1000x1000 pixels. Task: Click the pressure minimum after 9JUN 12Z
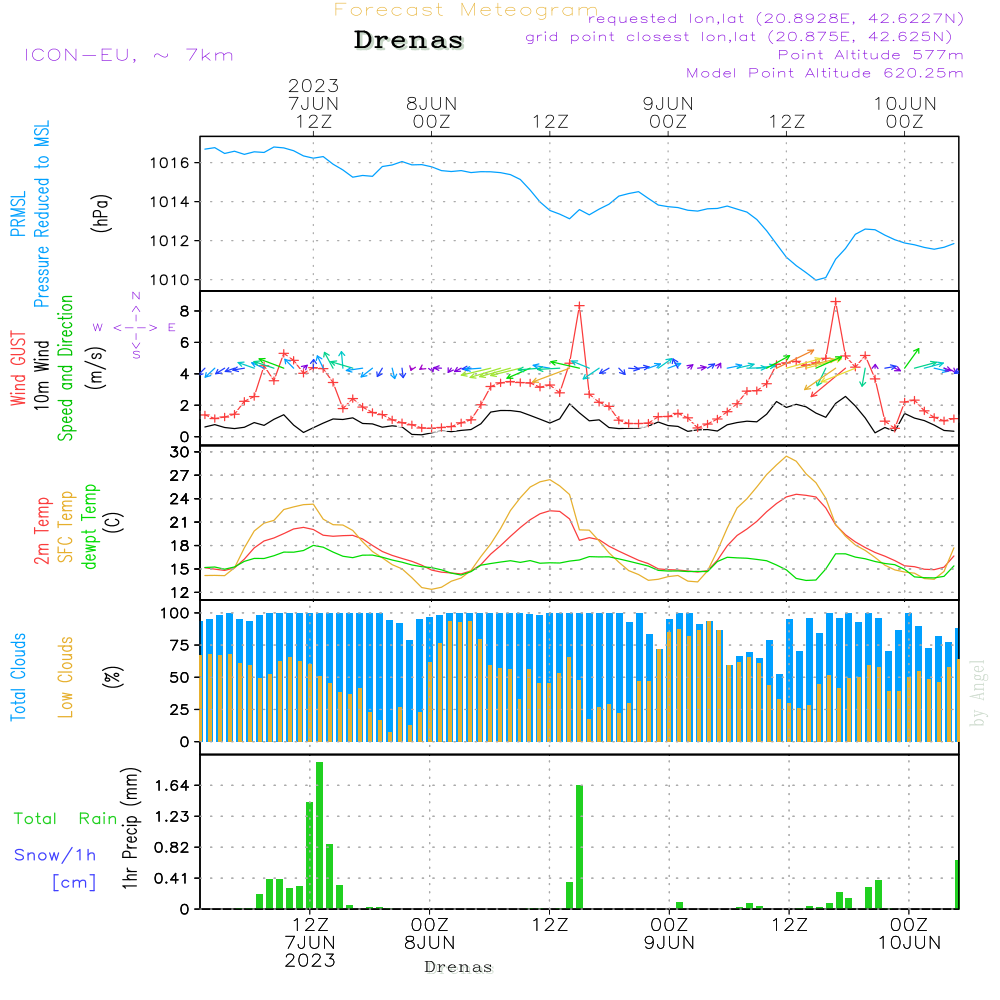pyautogui.click(x=816, y=279)
